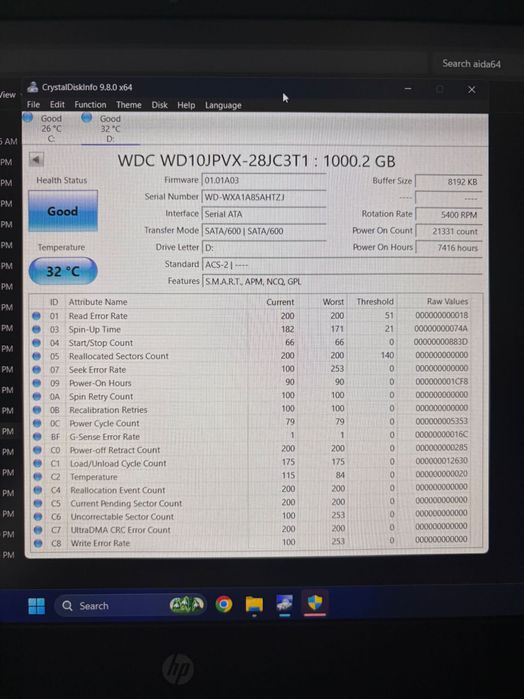Open the Help menu

[186, 105]
